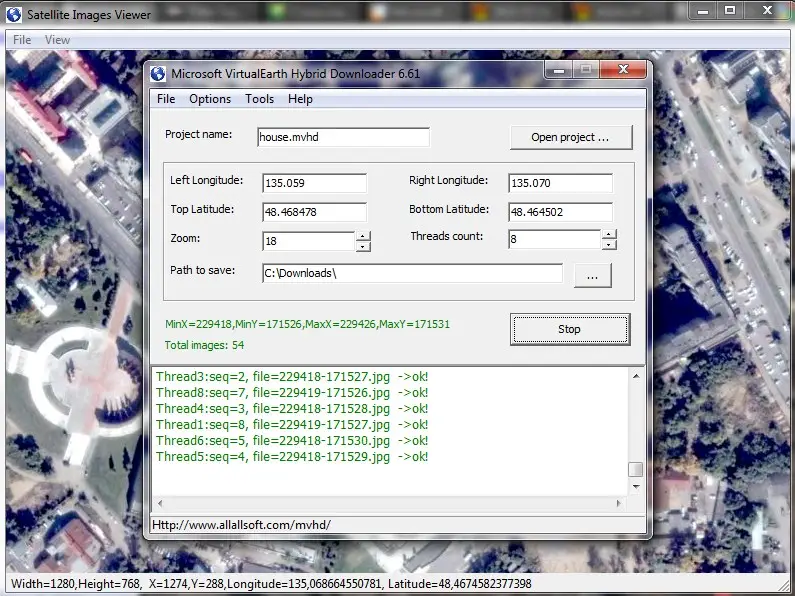Click the Project name field

pyautogui.click(x=343, y=137)
